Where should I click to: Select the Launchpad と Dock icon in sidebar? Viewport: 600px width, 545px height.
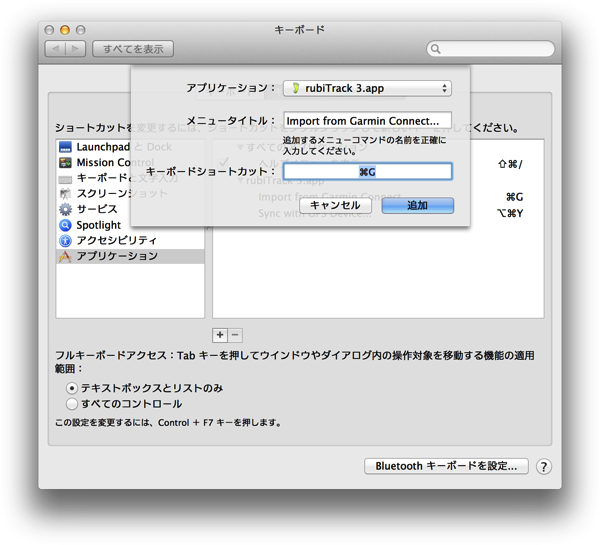66,147
